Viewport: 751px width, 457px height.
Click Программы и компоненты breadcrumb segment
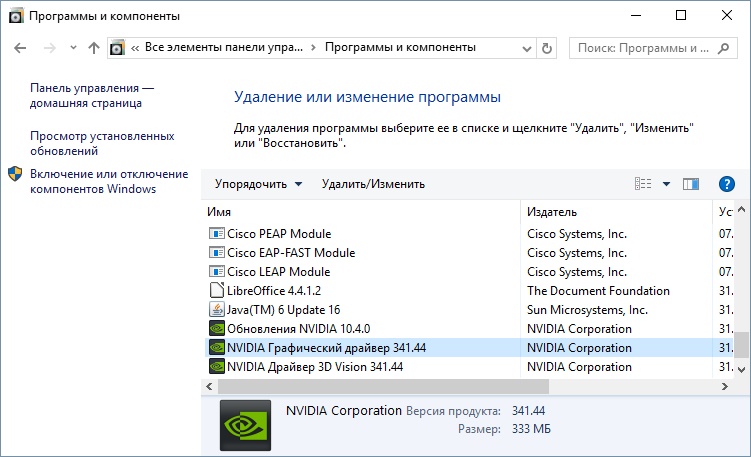(x=400, y=47)
